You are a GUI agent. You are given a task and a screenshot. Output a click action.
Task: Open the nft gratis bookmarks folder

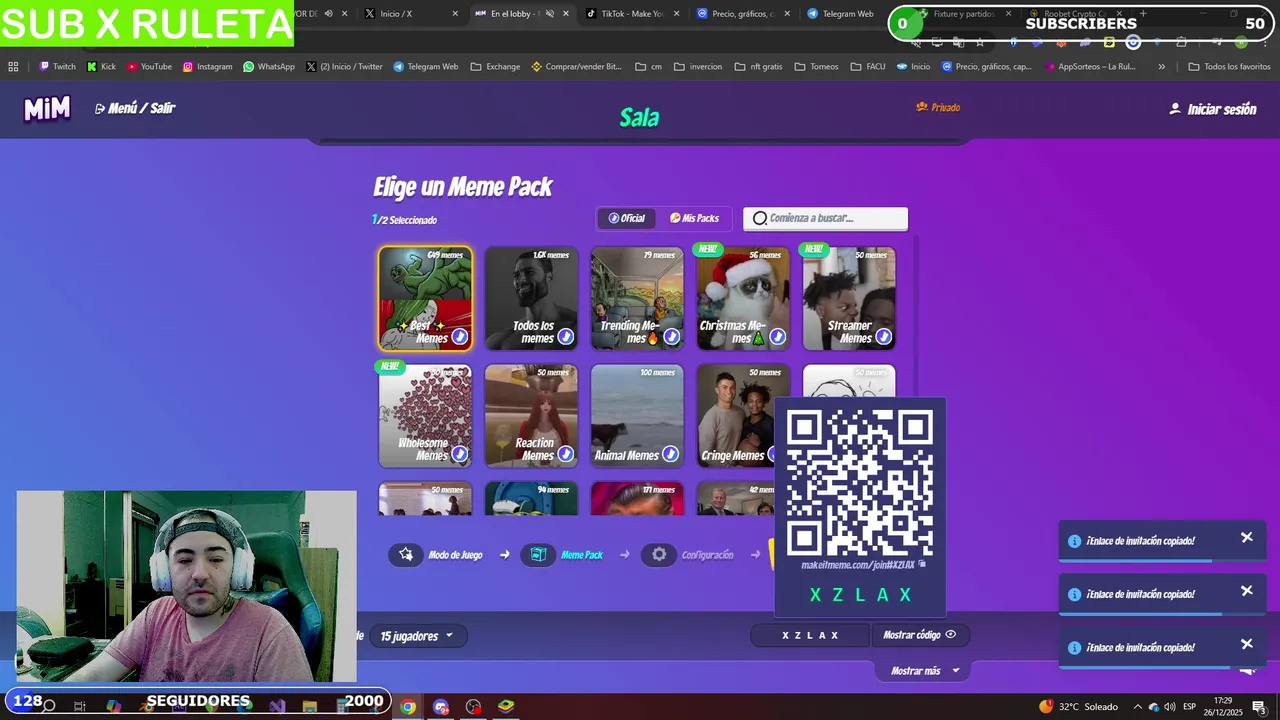[x=758, y=67]
